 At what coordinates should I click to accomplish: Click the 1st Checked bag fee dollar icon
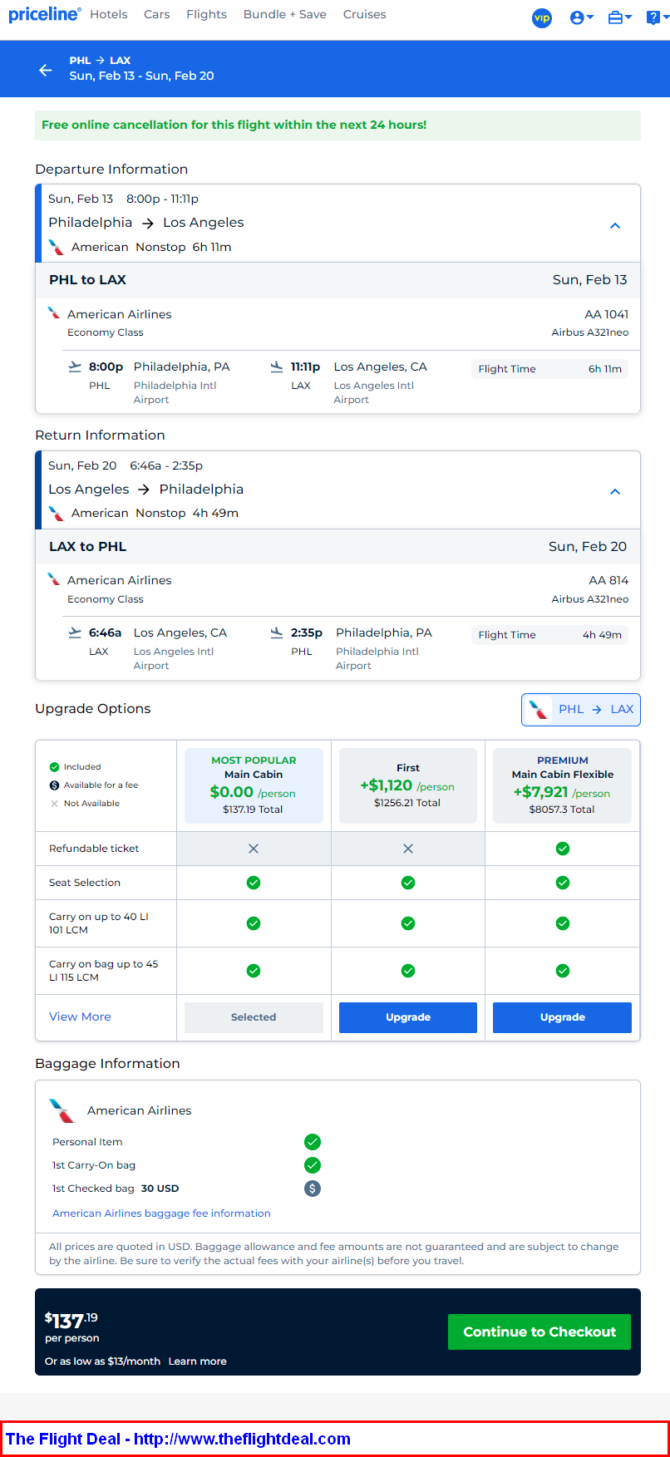point(312,1189)
